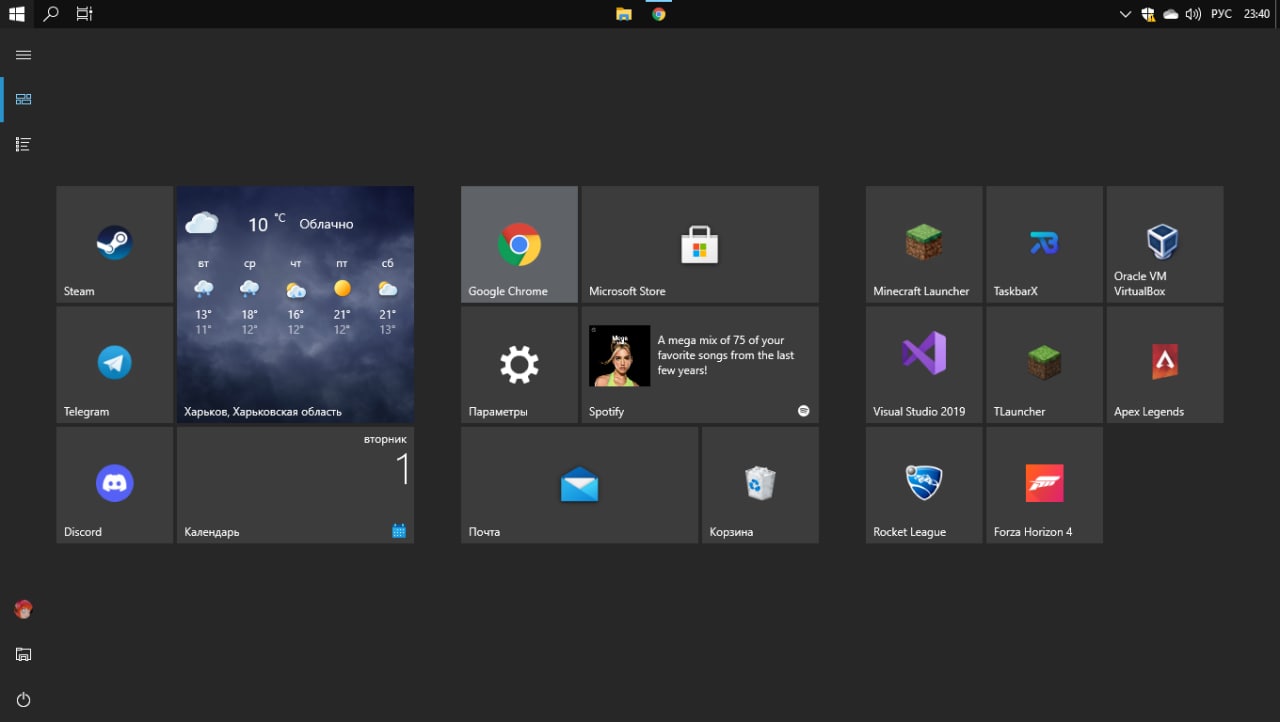Open the Apex Legends tile
This screenshot has width=1280, height=722.
(1165, 364)
